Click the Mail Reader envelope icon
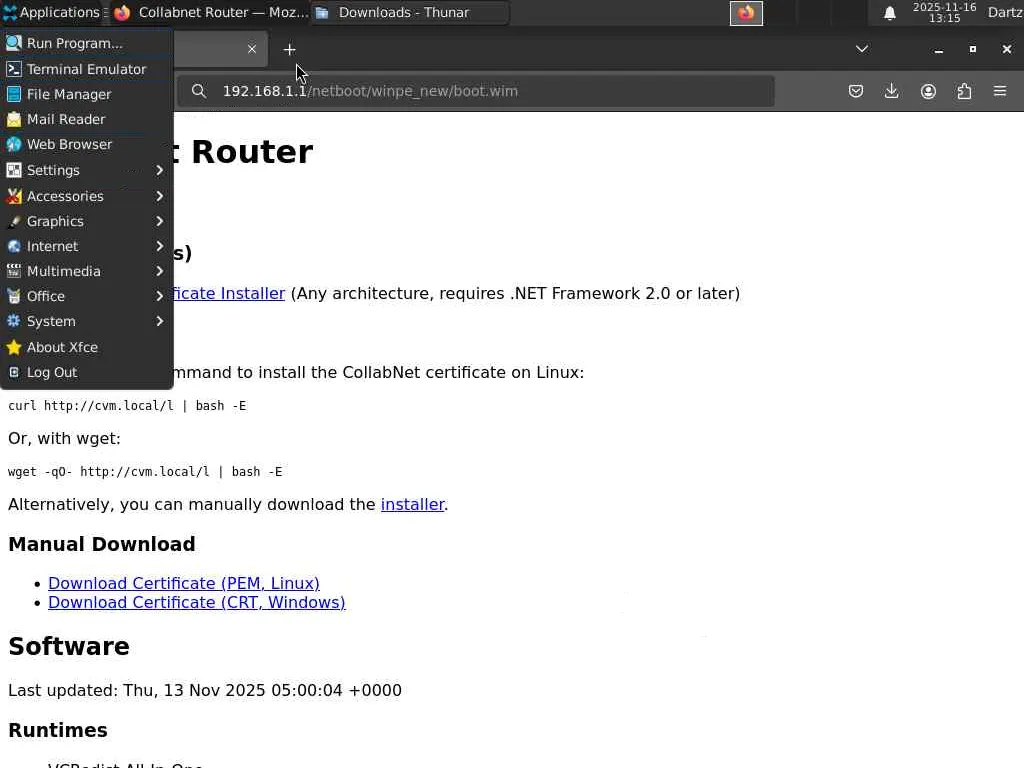The image size is (1024, 768). (x=14, y=119)
